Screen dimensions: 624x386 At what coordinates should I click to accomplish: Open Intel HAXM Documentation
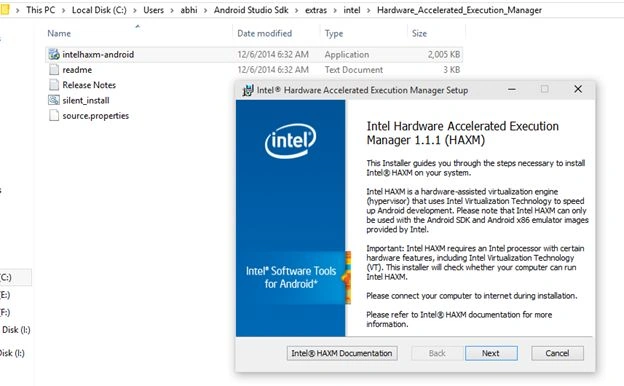point(342,353)
